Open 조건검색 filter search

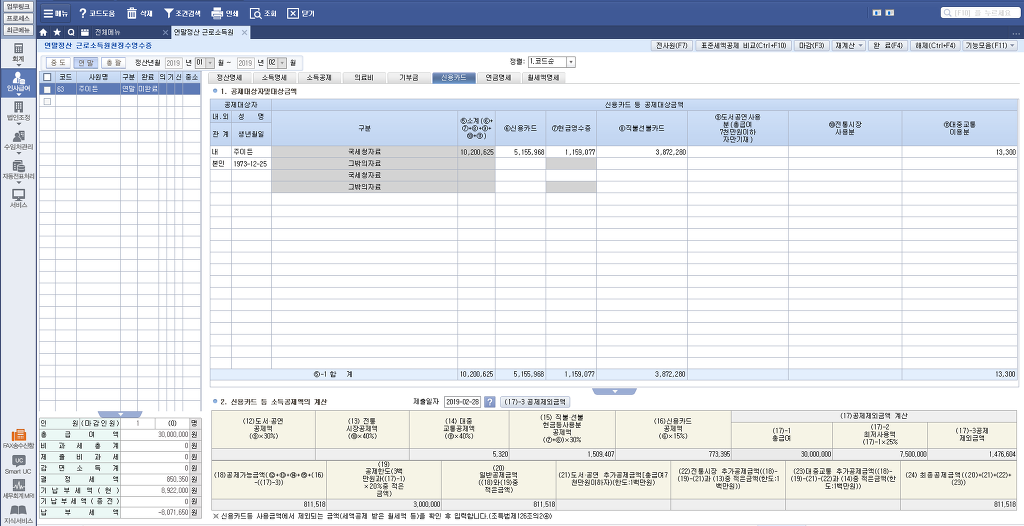point(183,13)
